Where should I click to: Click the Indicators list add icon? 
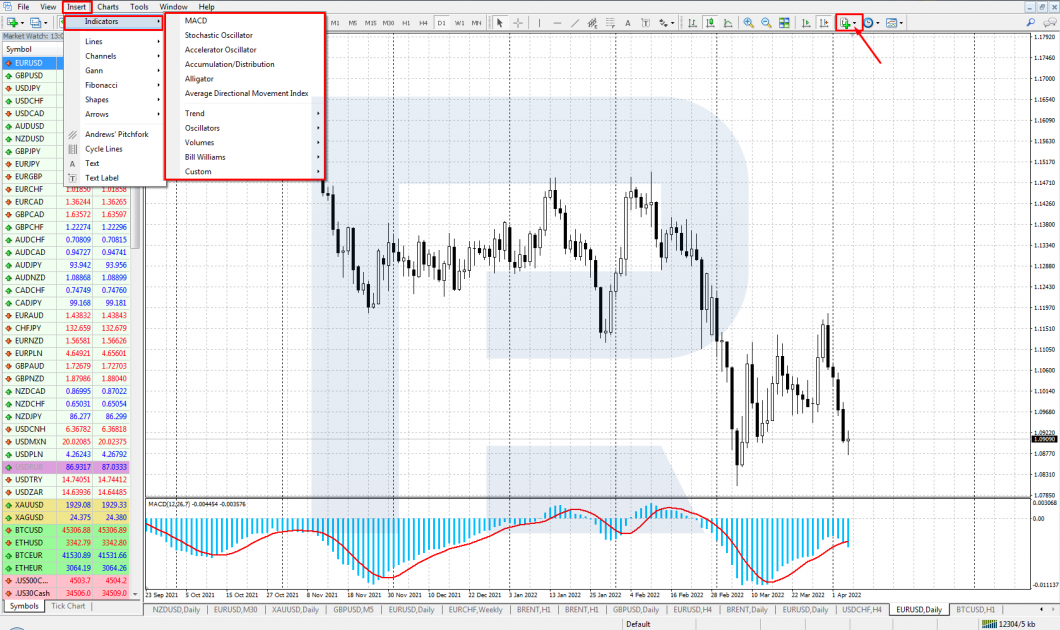click(845, 23)
